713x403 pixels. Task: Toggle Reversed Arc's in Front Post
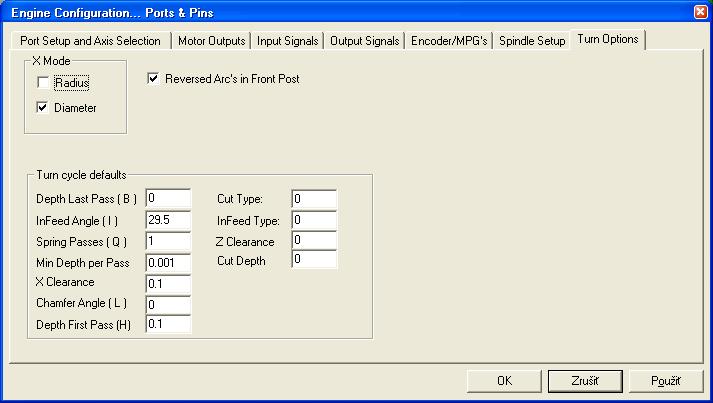click(x=154, y=78)
